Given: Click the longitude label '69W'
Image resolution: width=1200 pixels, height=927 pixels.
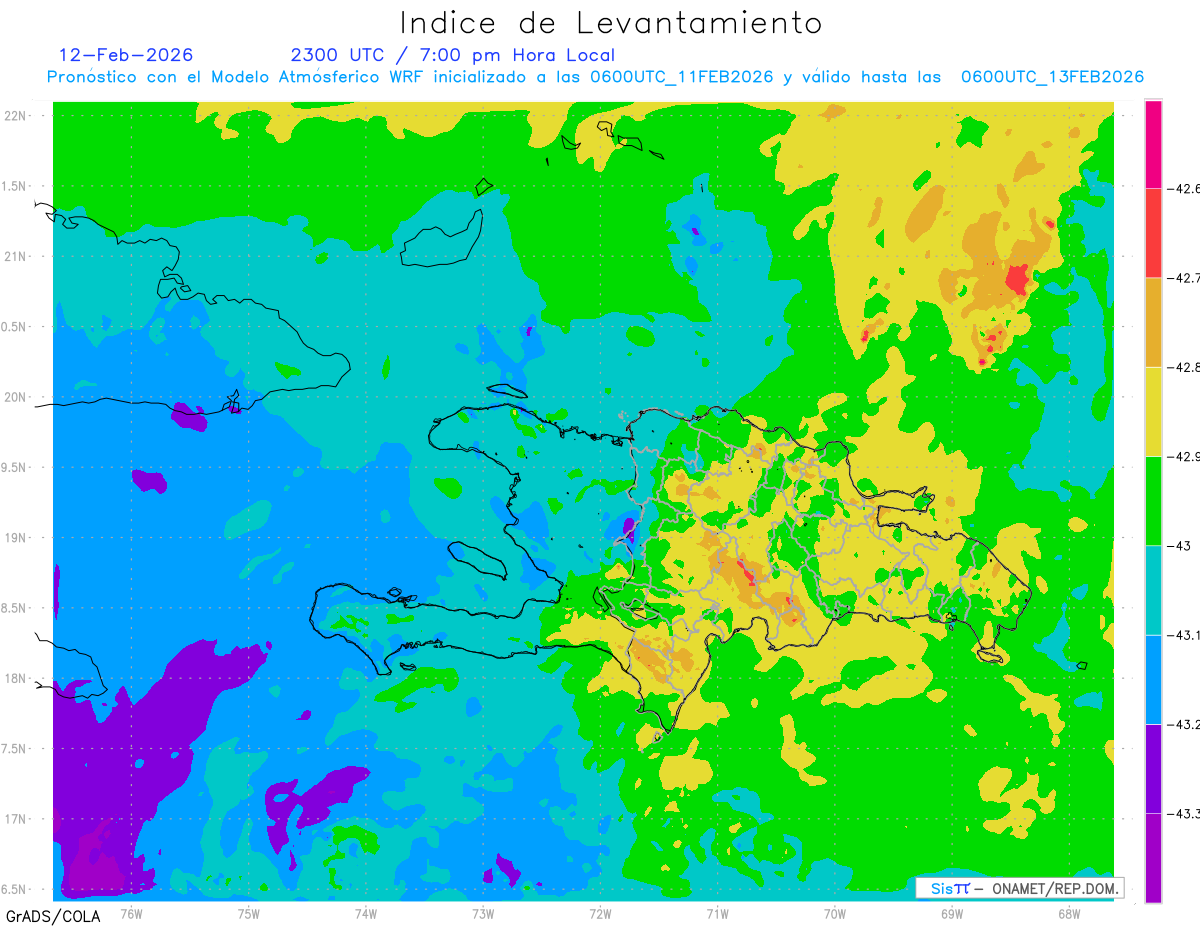Looking at the screenshot, I should coord(952,912).
